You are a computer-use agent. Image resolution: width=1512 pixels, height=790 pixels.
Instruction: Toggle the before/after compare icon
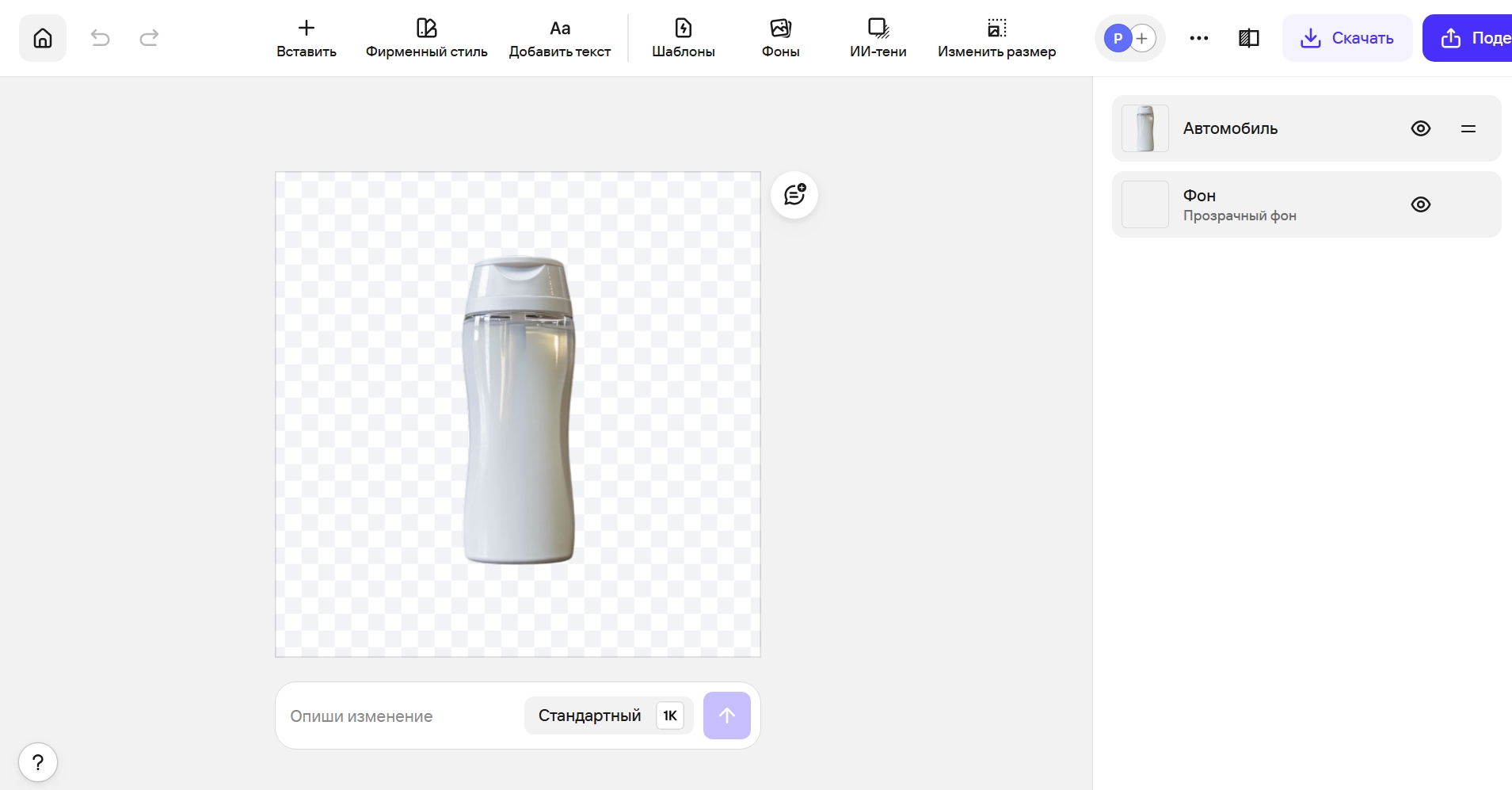coord(1249,38)
